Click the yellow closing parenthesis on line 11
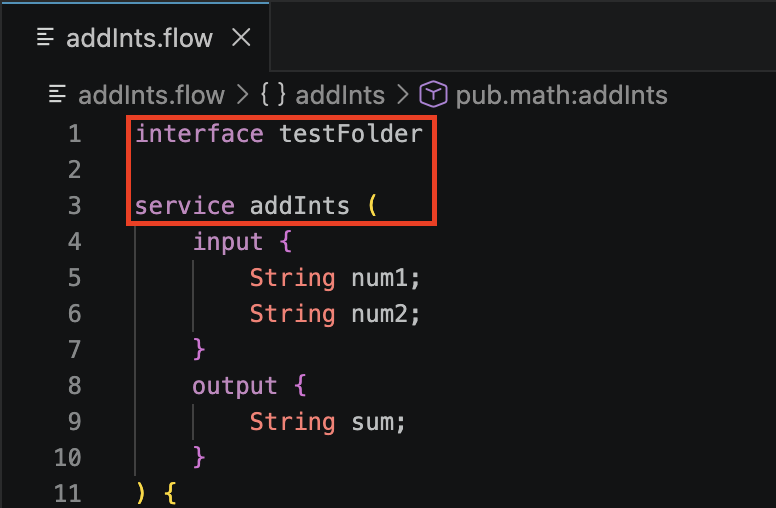Screen dimensions: 776x508 (141, 494)
